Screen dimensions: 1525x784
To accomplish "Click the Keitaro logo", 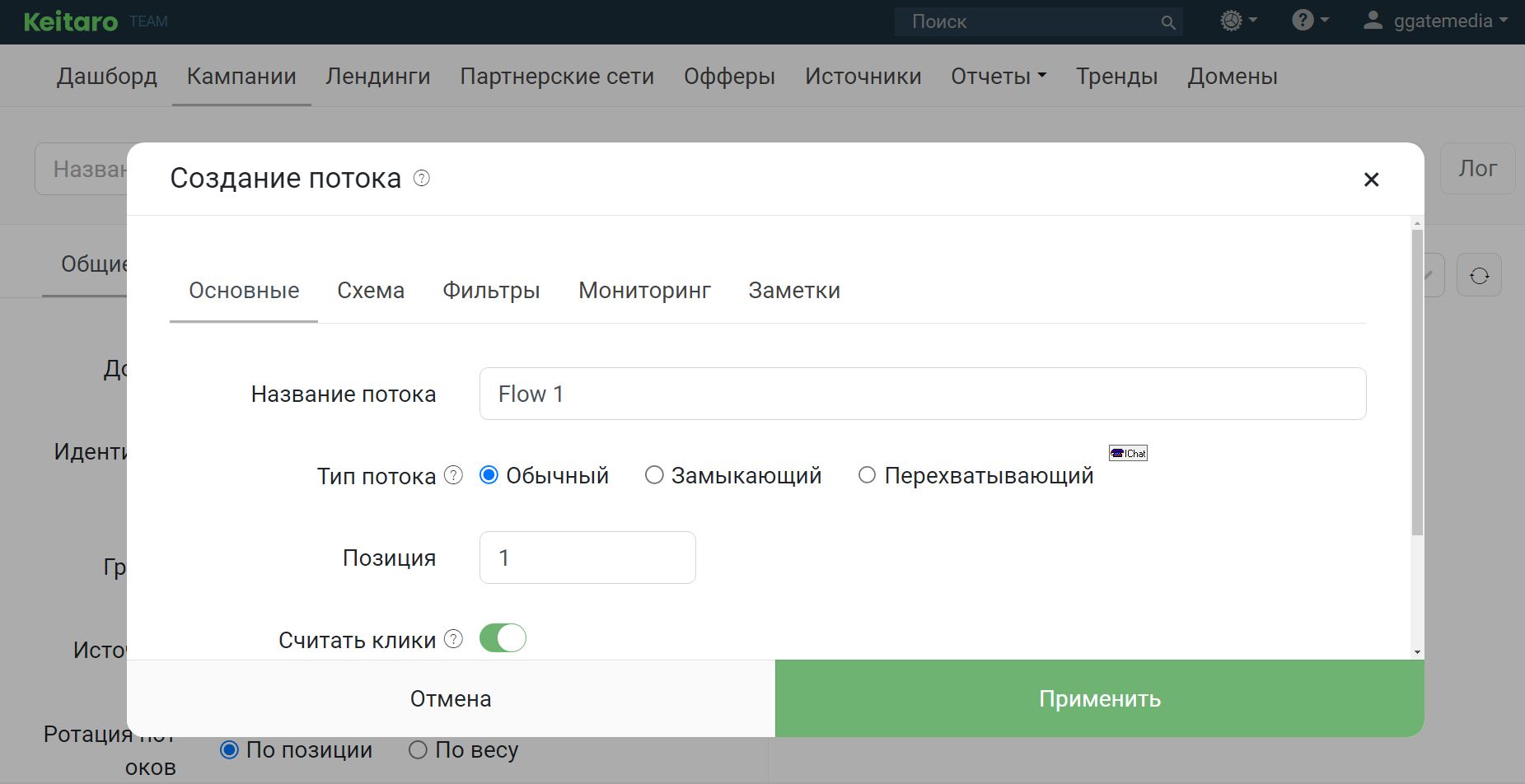I will point(71,21).
